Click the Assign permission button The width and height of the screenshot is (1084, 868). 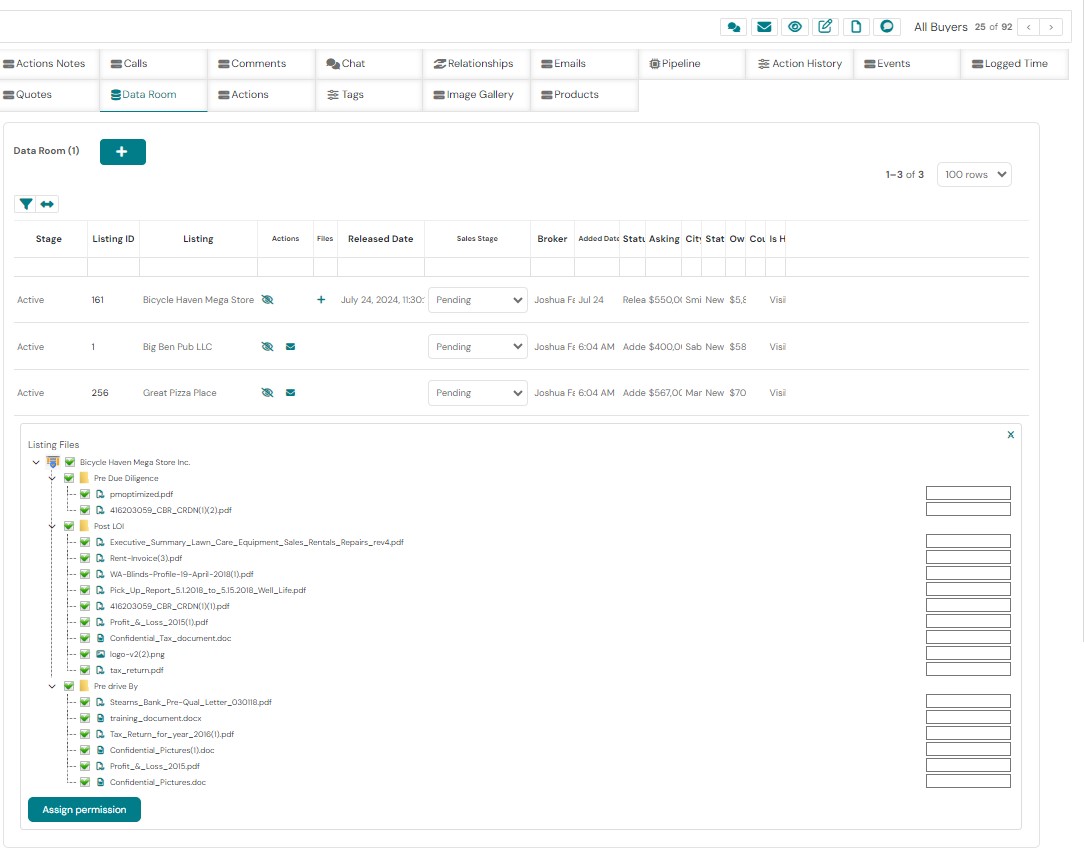coord(84,810)
